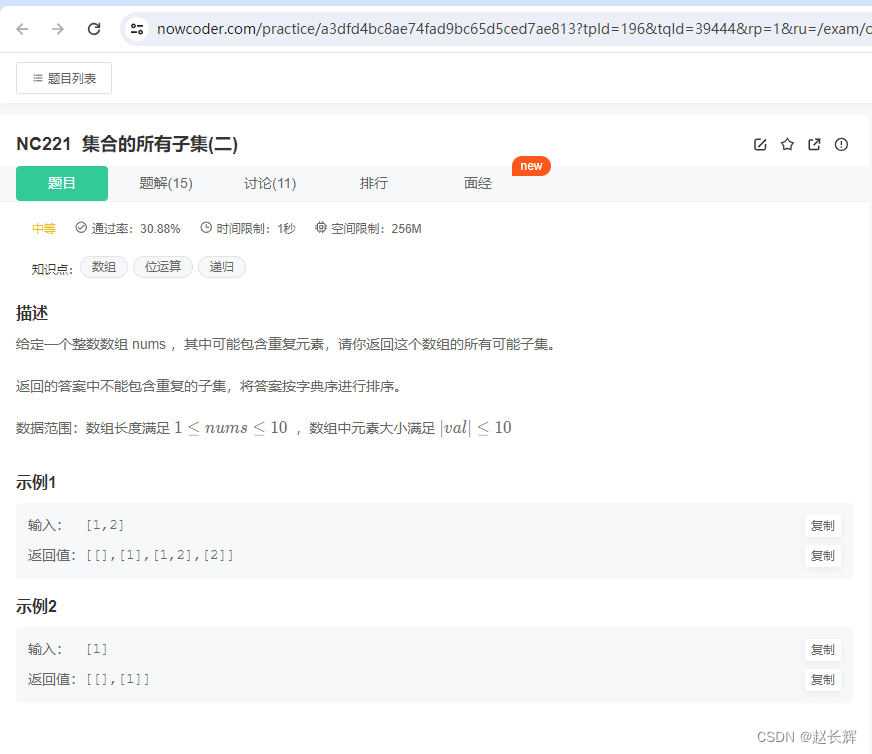The width and height of the screenshot is (872, 754).
Task: Click the external share icon top right
Action: click(x=814, y=144)
